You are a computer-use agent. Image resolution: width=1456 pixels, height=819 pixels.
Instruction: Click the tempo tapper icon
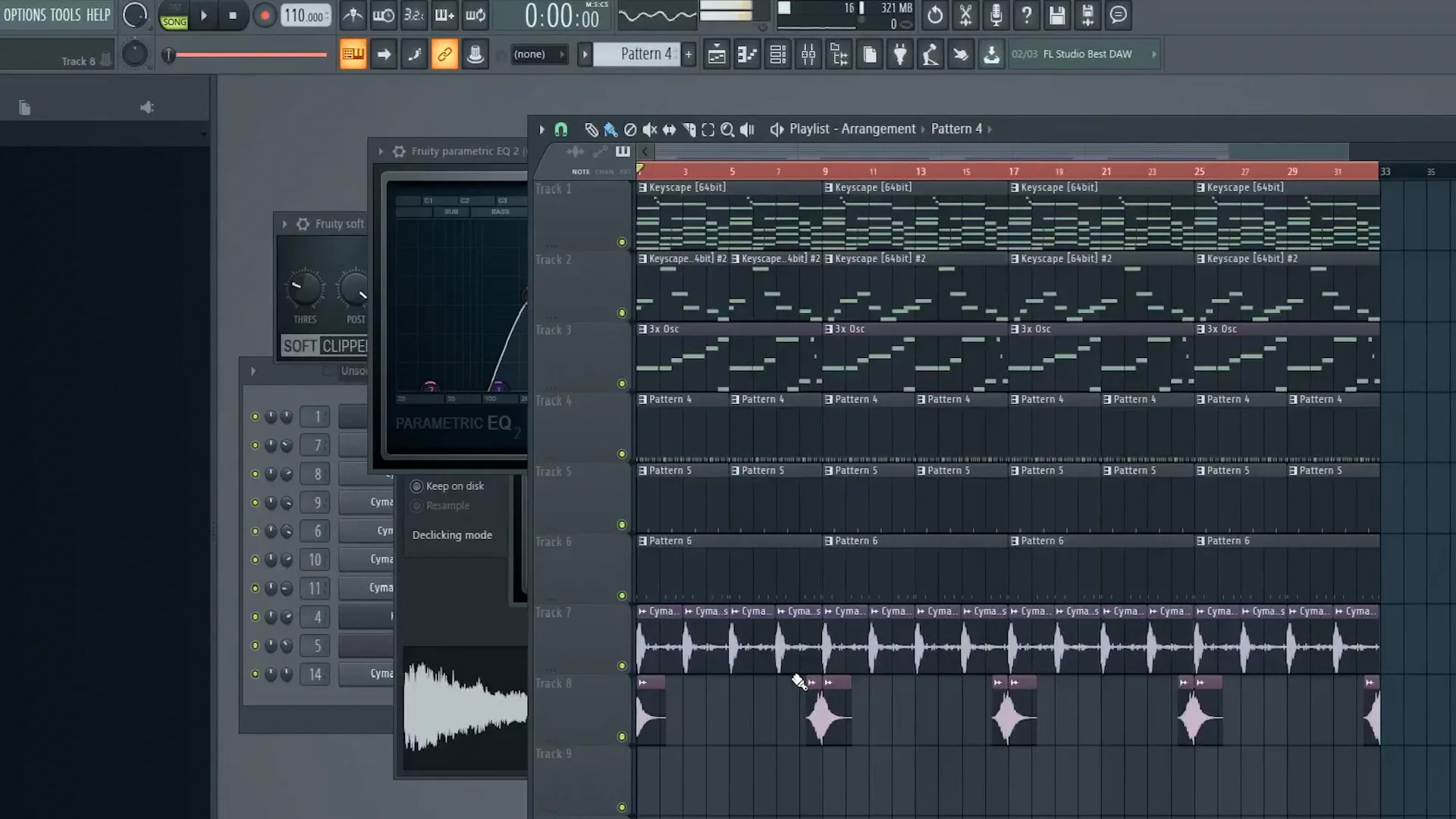[930, 54]
